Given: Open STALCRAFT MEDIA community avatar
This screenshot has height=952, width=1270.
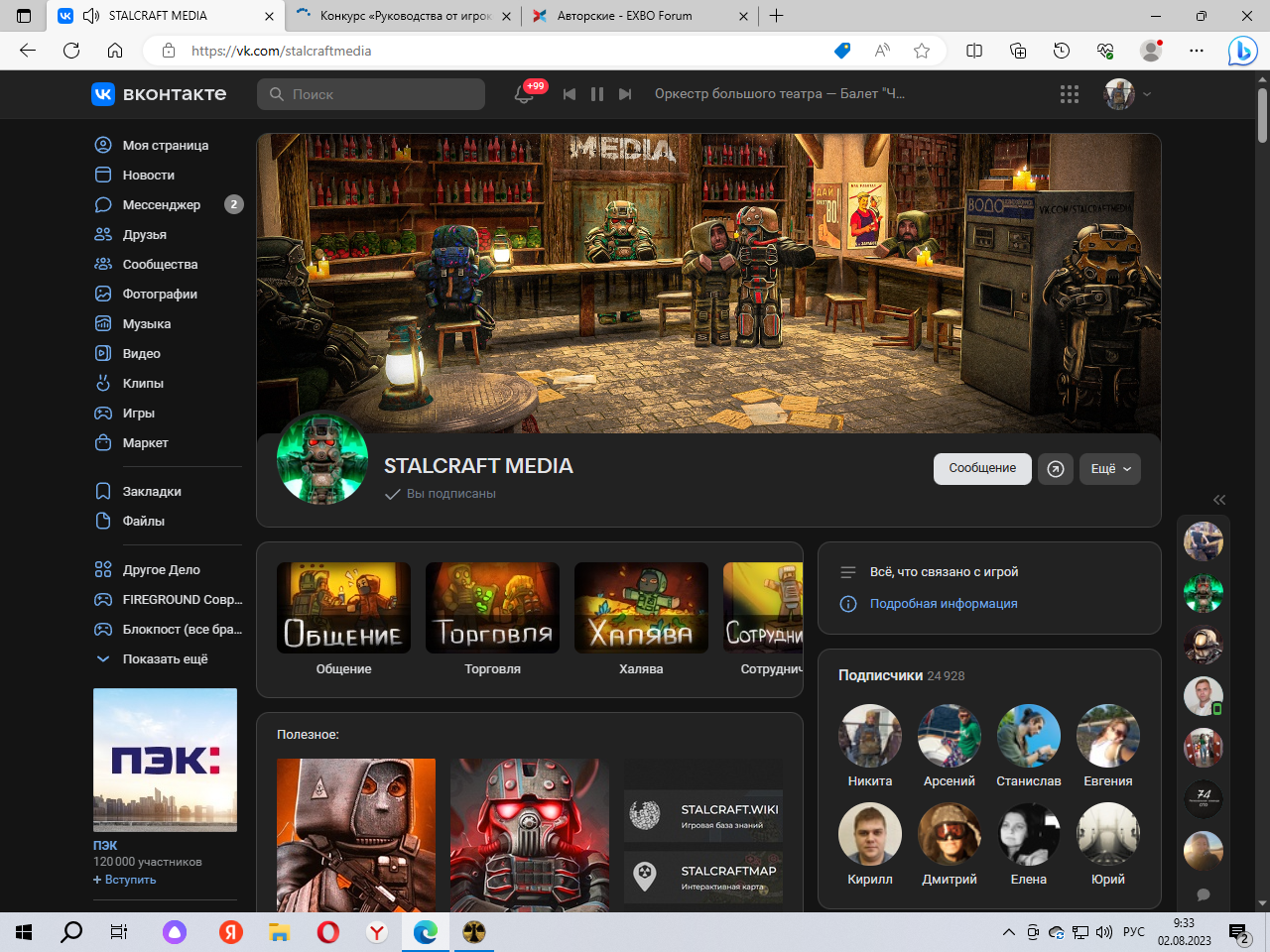Looking at the screenshot, I should (322, 458).
